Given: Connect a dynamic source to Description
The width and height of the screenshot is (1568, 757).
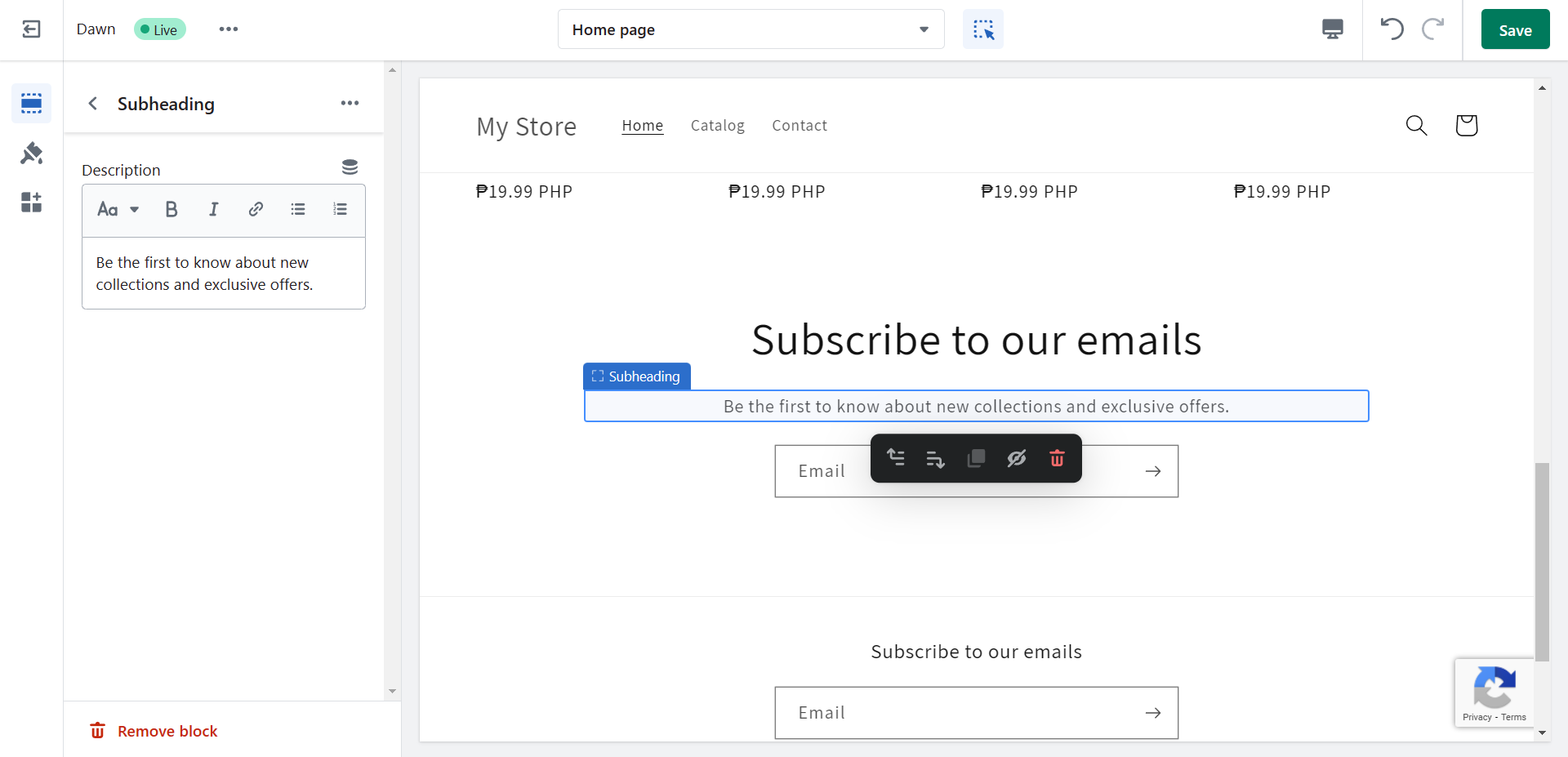Looking at the screenshot, I should click(350, 167).
